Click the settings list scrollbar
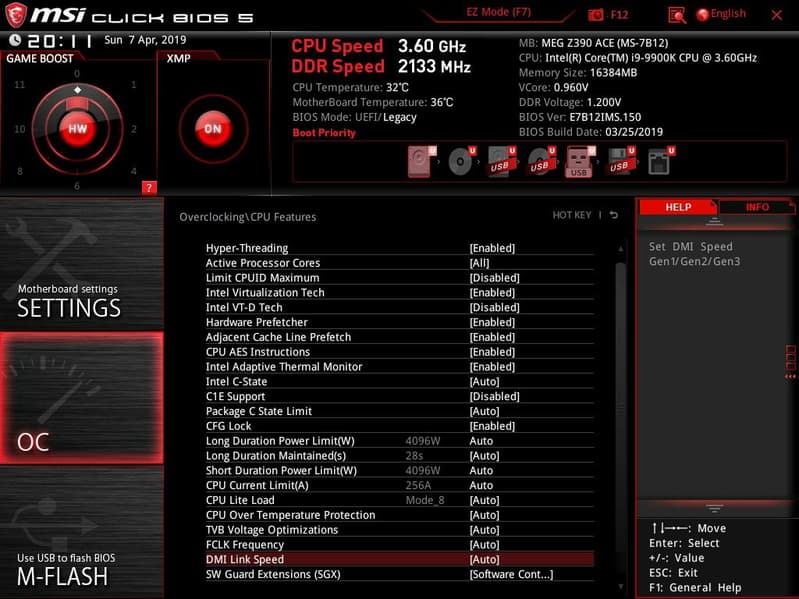This screenshot has height=599, width=799. click(620, 407)
